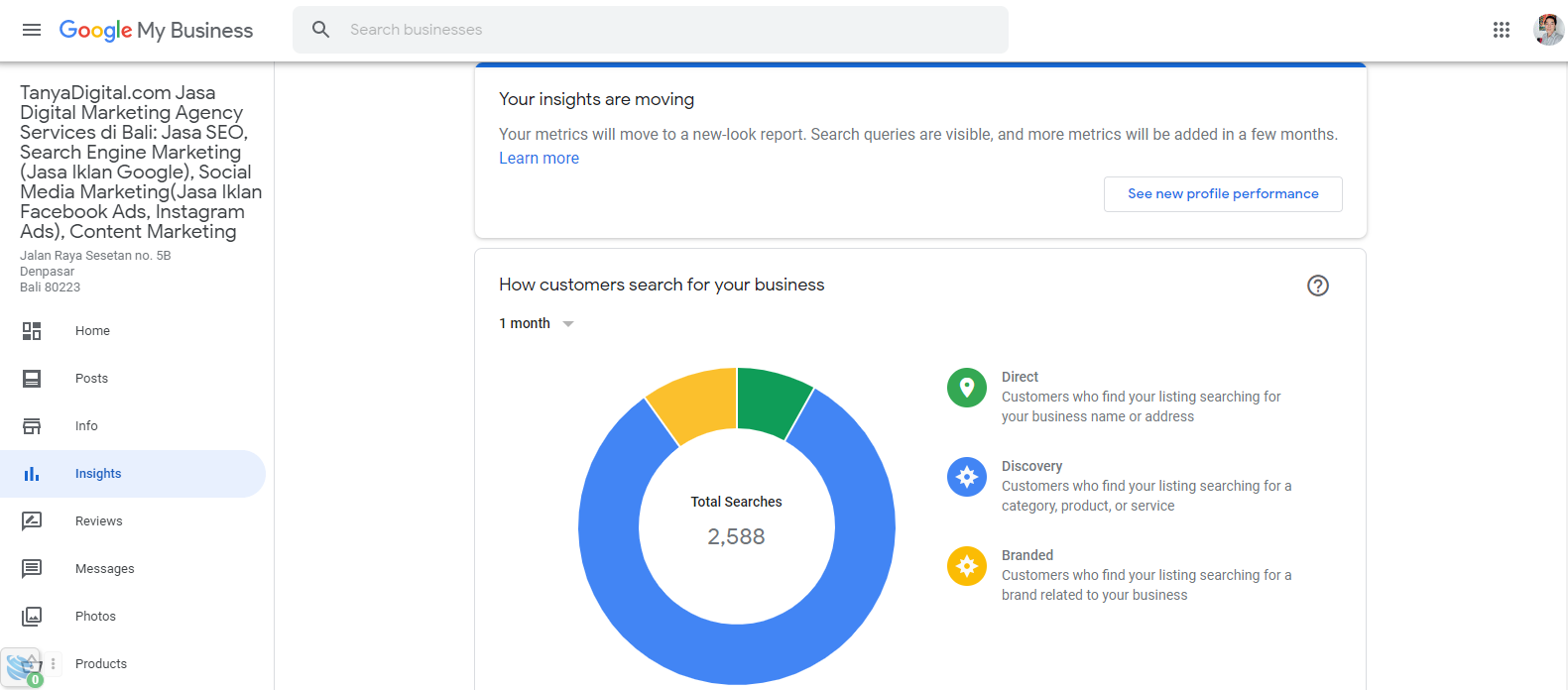Click 'How customers search for your business' heading
Screen dimensions: 1568x690
pos(662,285)
